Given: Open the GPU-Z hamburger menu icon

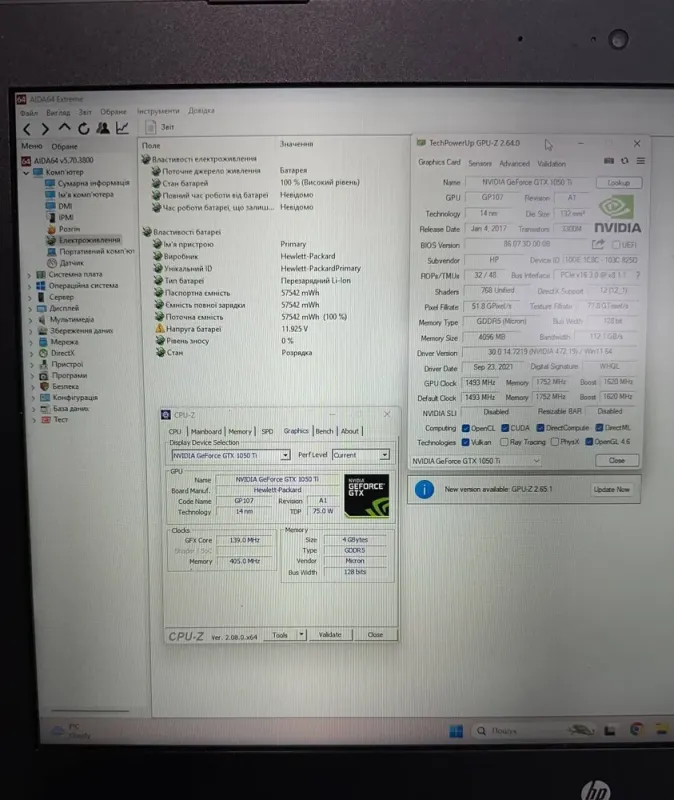Looking at the screenshot, I should [641, 161].
